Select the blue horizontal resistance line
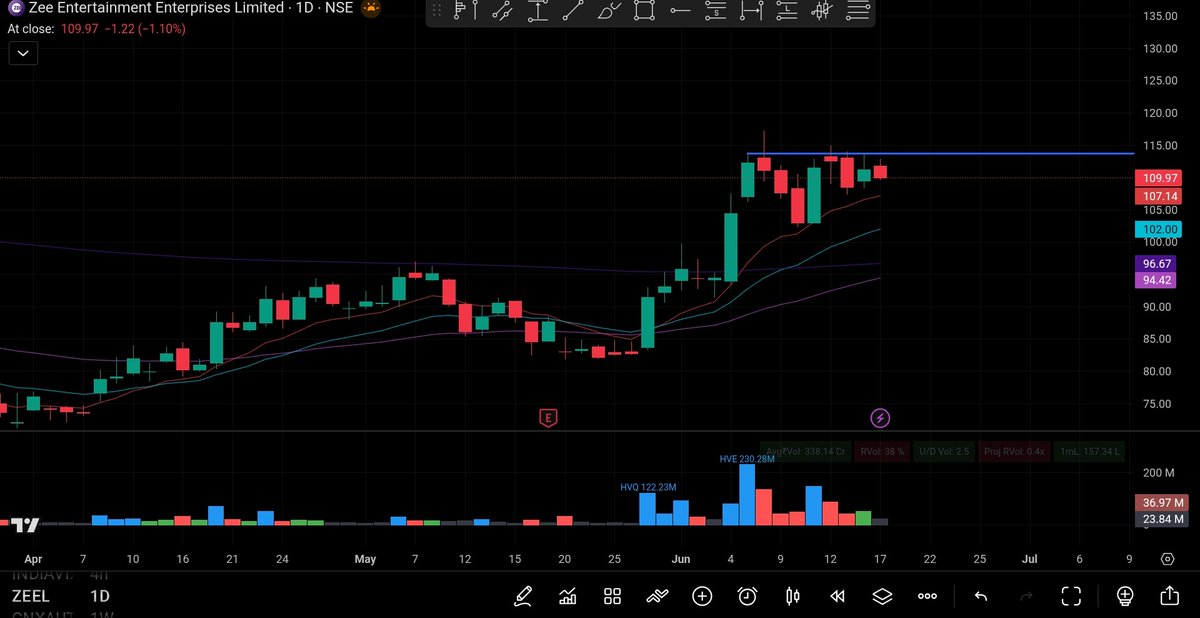Viewport: 1200px width, 618px height. tap(940, 154)
